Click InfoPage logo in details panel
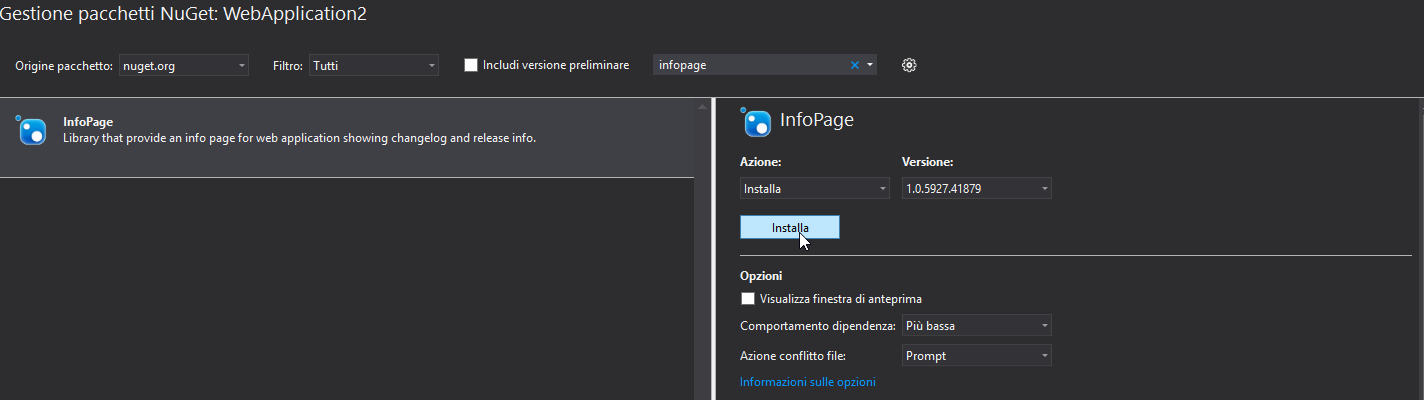Screen dimensions: 1424x400 click(x=756, y=122)
